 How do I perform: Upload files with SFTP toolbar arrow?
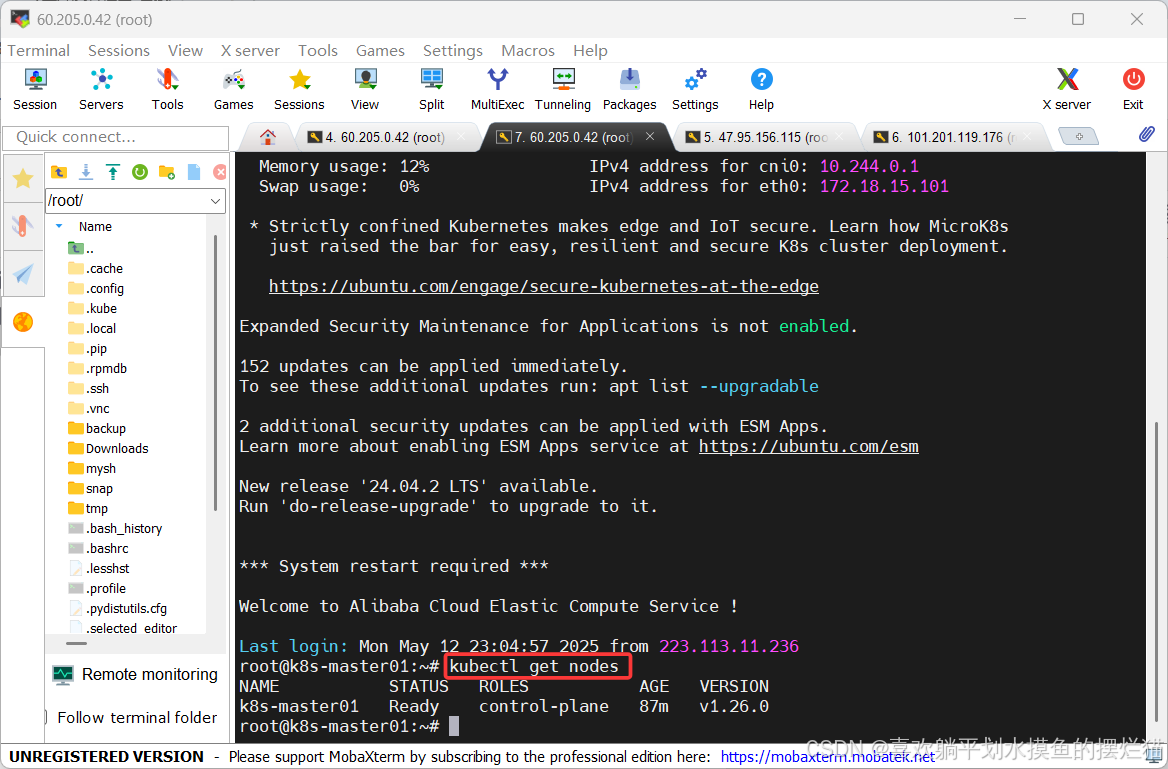coord(112,172)
